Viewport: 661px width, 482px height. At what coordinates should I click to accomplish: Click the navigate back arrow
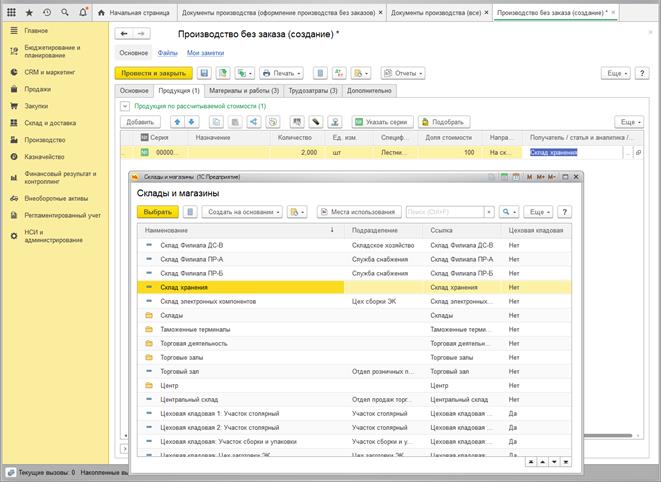pos(125,34)
